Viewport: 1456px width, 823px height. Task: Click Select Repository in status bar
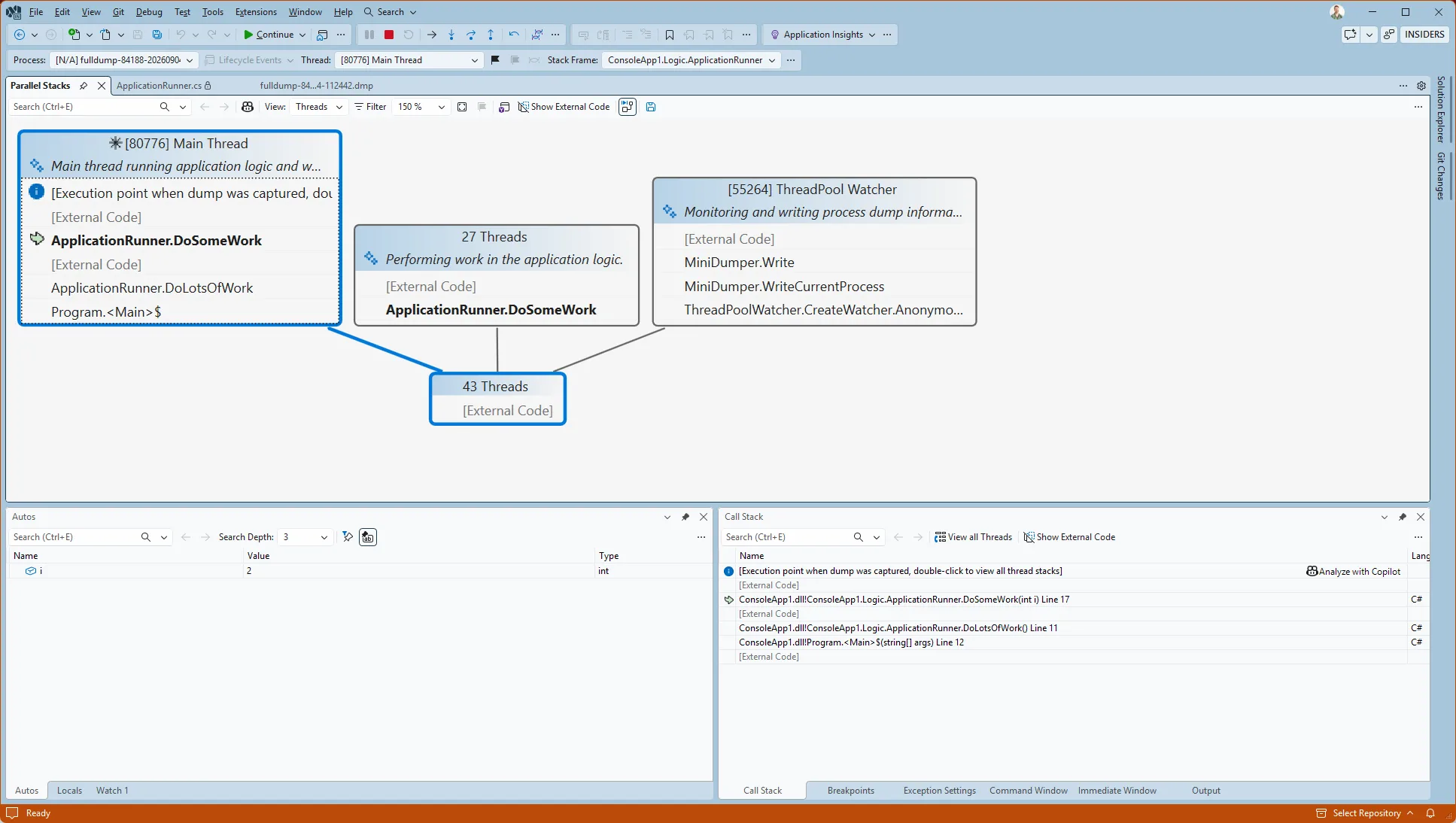click(x=1365, y=813)
